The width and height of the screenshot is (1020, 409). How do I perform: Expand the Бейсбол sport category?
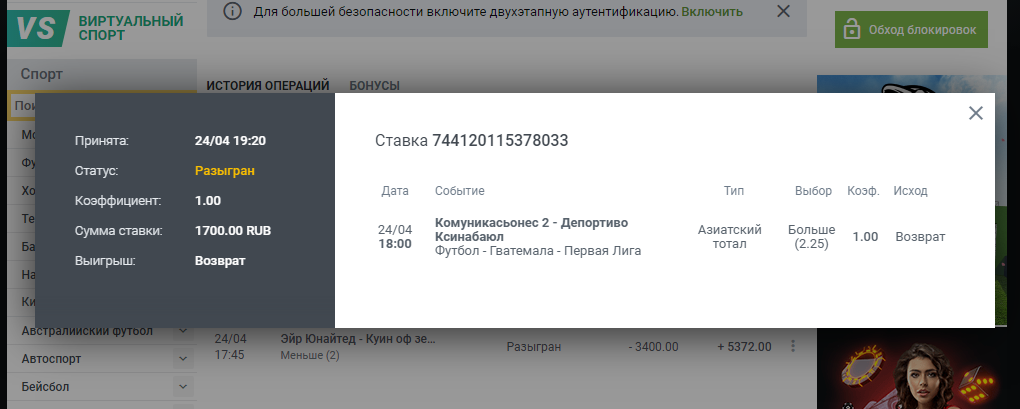click(183, 386)
